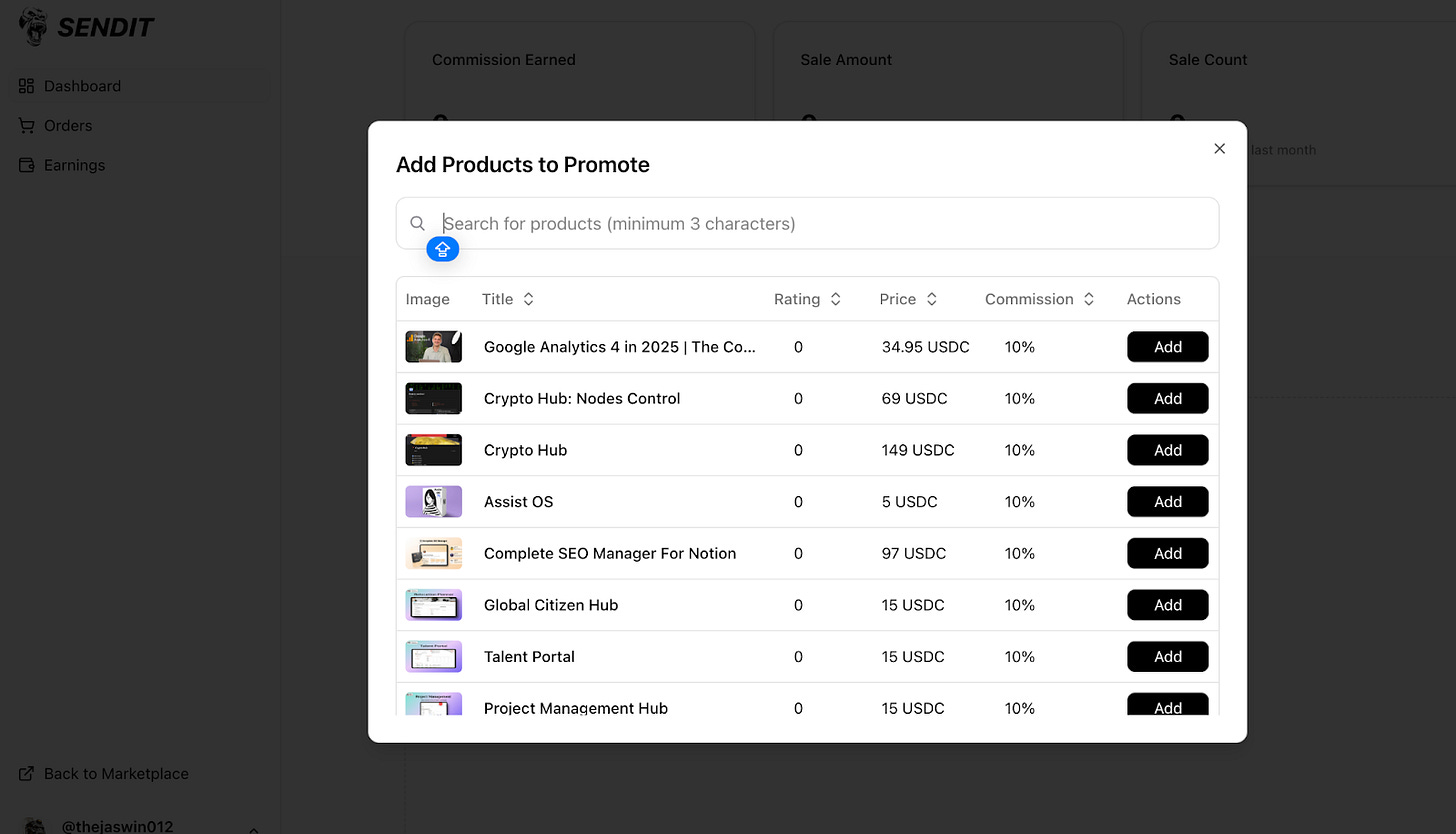Sort products by Commission
1456x834 pixels.
point(1088,299)
